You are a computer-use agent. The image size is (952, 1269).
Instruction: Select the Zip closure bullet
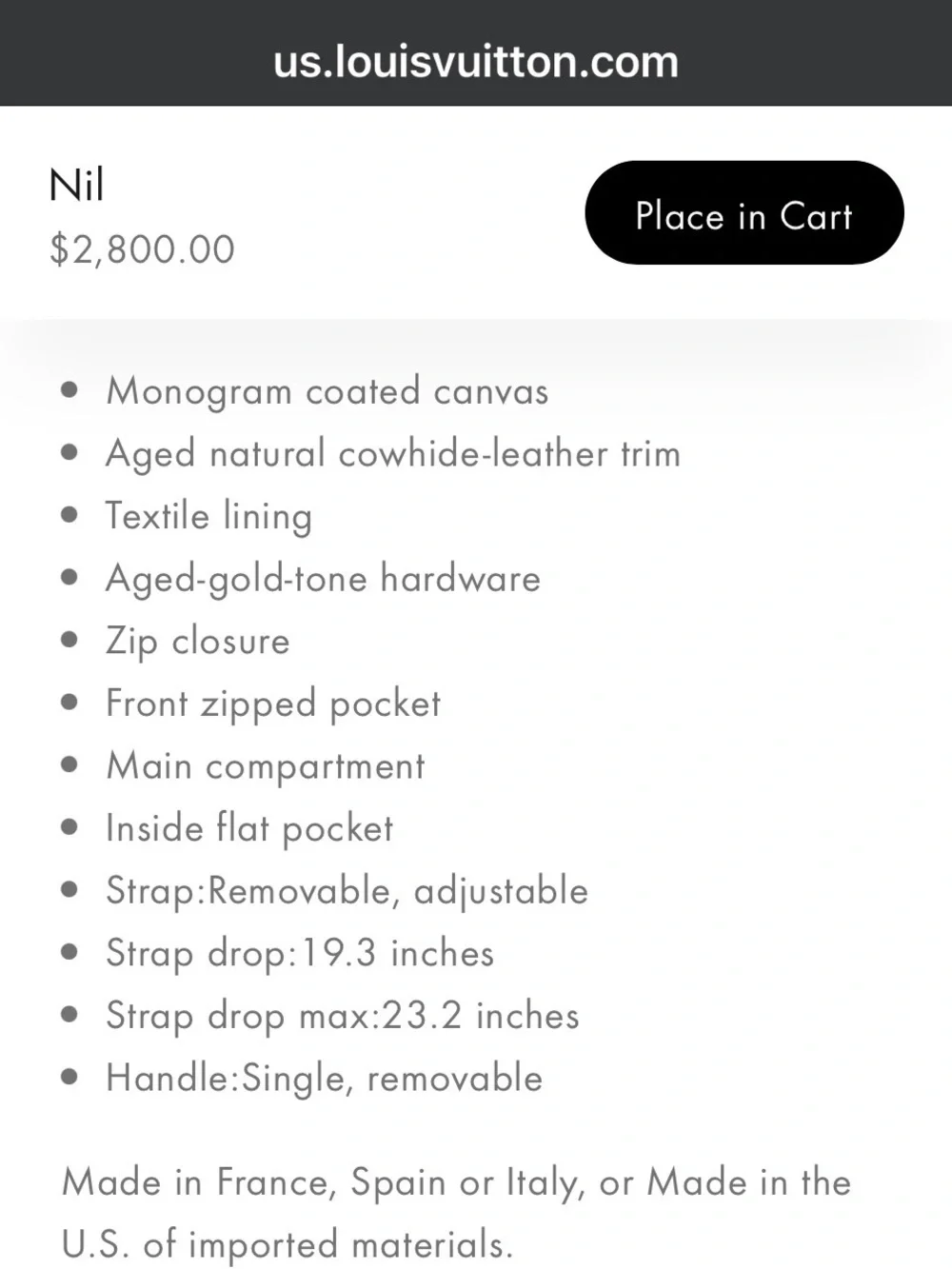tap(197, 642)
